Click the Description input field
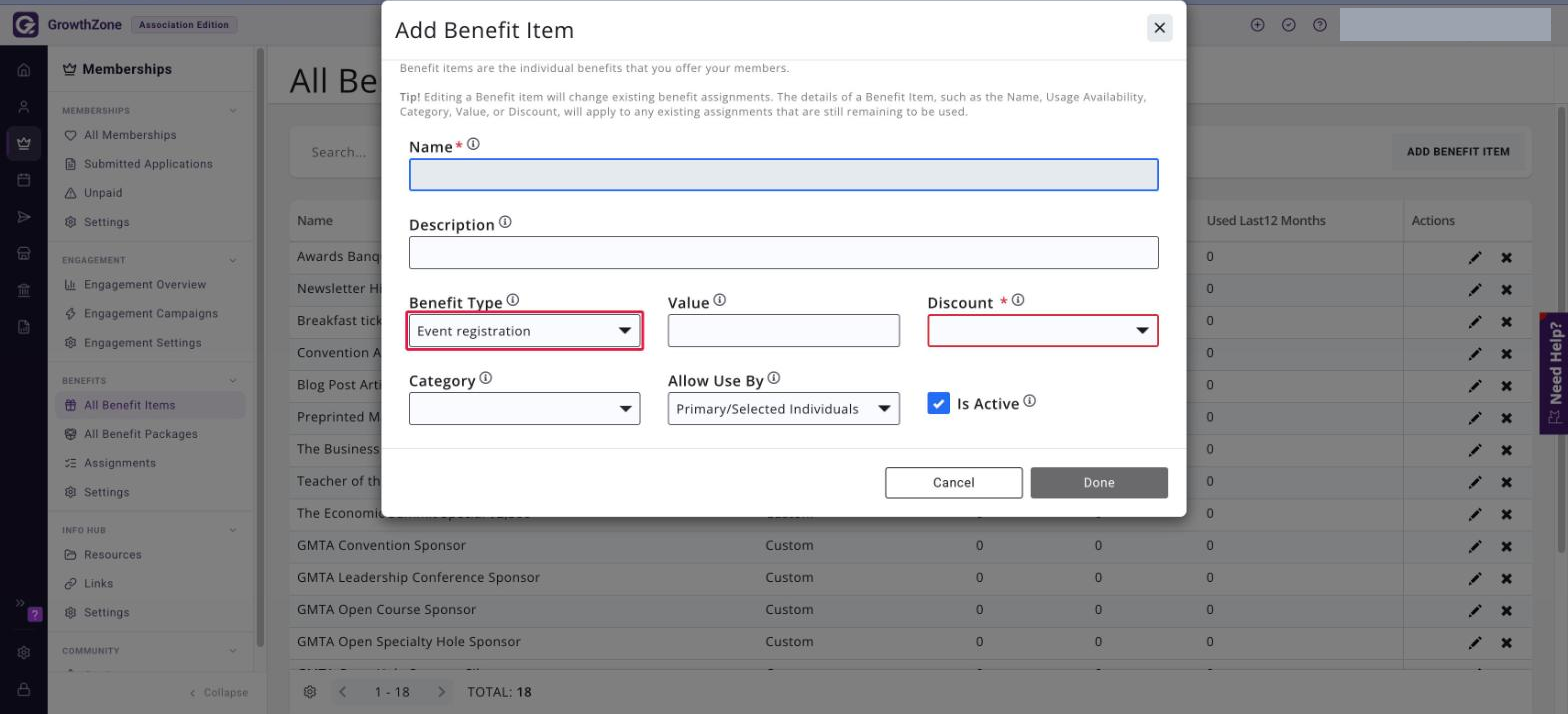The width and height of the screenshot is (1568, 714). pyautogui.click(x=784, y=253)
